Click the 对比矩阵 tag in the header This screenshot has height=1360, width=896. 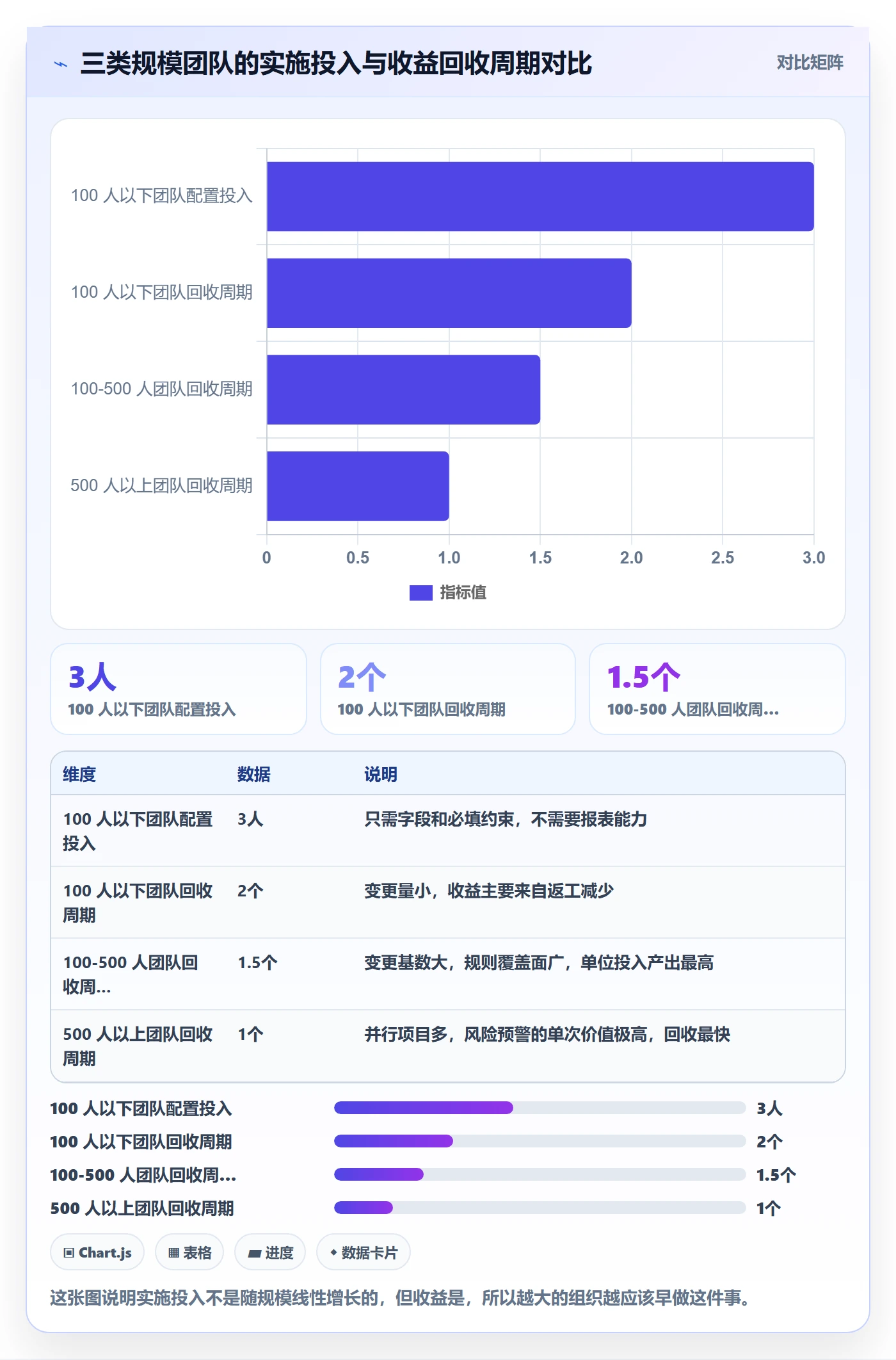click(x=810, y=63)
